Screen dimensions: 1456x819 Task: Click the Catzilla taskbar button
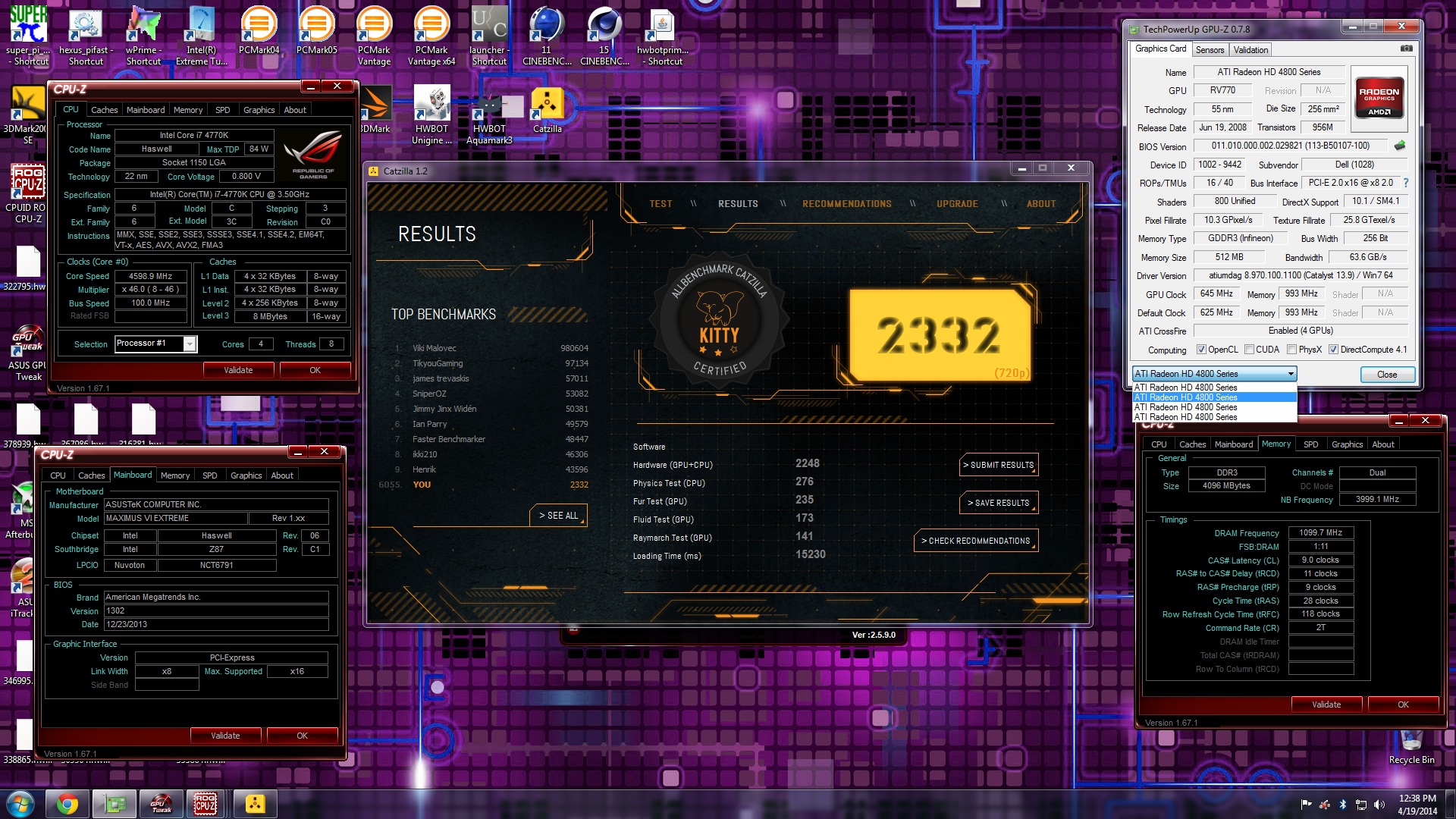[x=256, y=804]
